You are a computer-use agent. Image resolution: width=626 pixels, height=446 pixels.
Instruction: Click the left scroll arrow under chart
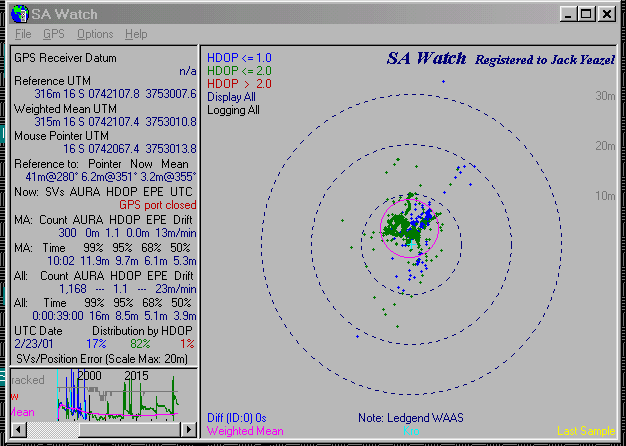click(17, 428)
